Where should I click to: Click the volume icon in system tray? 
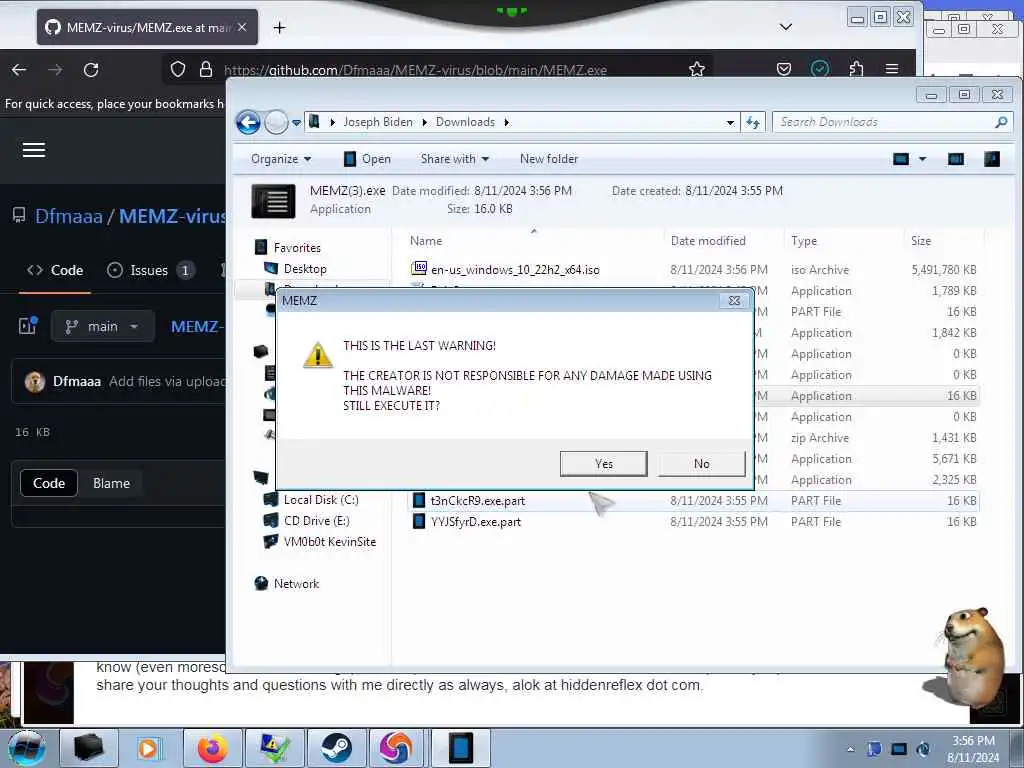923,749
